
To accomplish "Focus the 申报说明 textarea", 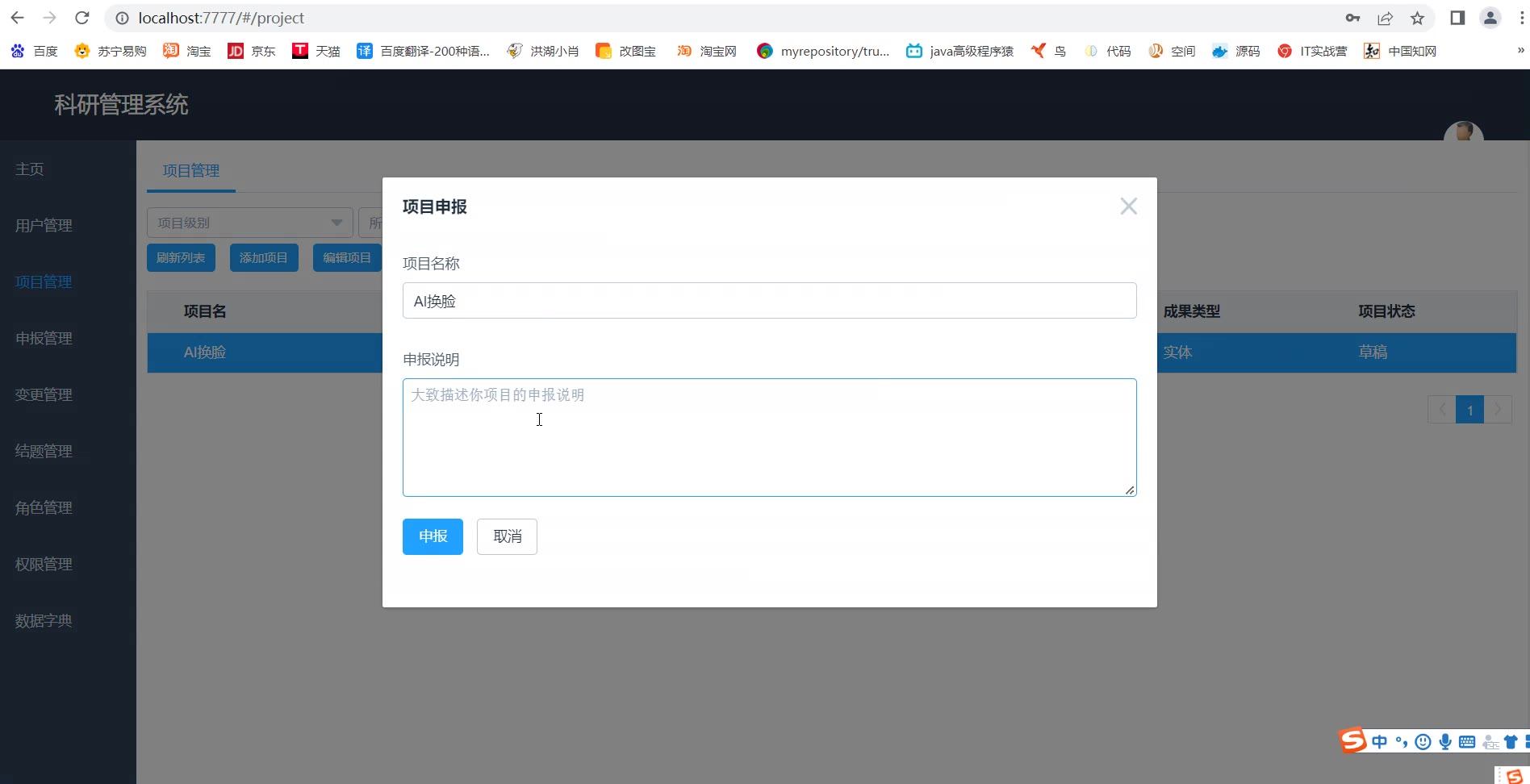I will tap(769, 437).
